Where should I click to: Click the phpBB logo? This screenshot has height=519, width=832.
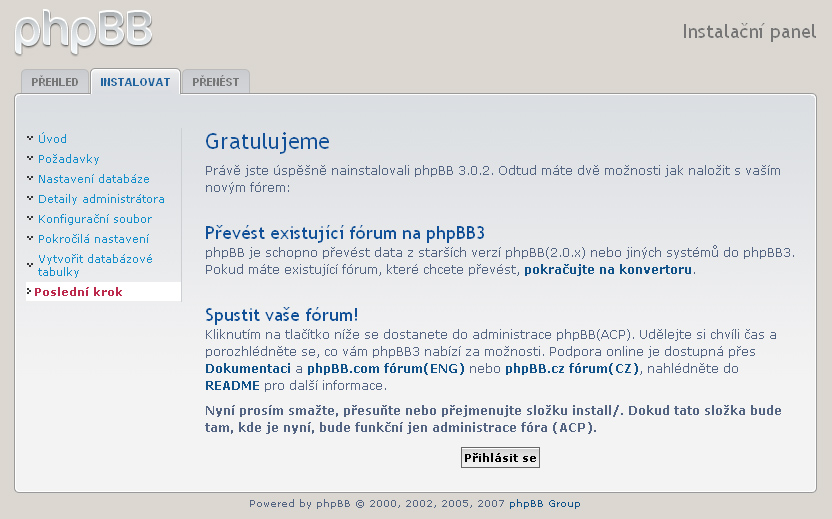[84, 32]
